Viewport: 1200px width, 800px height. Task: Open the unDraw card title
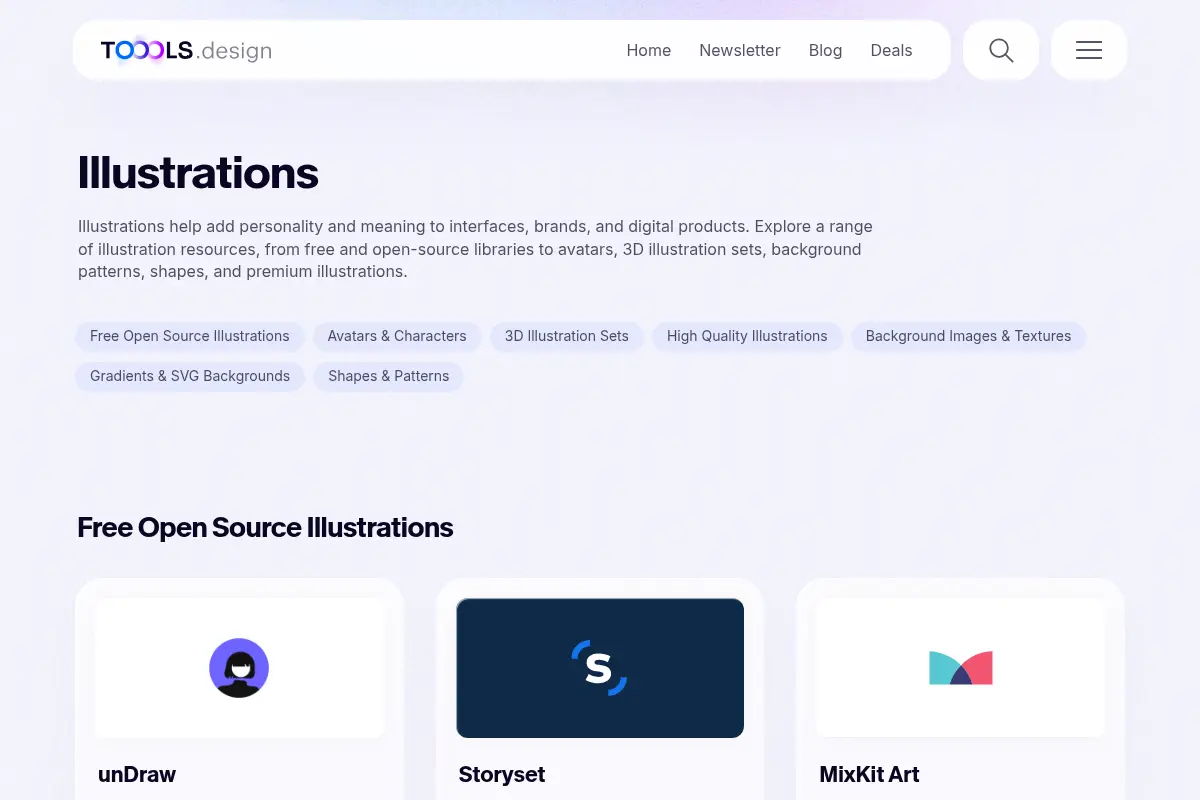click(137, 774)
